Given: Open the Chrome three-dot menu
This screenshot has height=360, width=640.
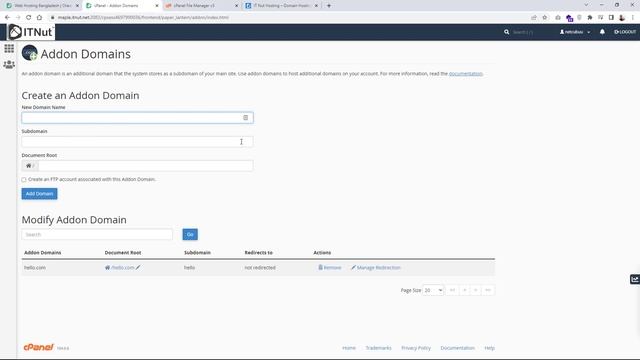Looking at the screenshot, I should point(633,18).
